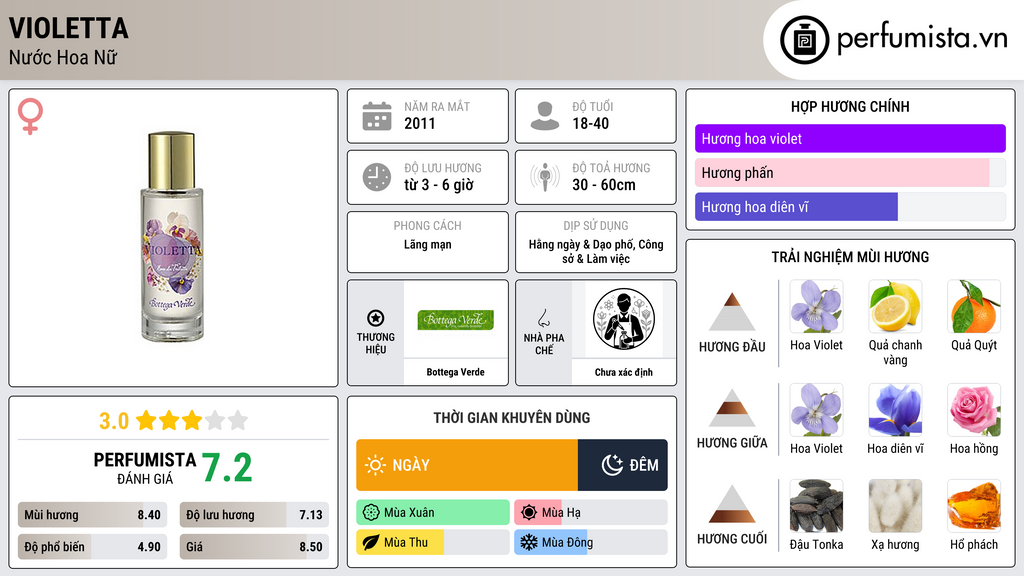Click the sun icon in the Ngày bar
Image resolution: width=1024 pixels, height=576 pixels.
pyautogui.click(x=376, y=465)
